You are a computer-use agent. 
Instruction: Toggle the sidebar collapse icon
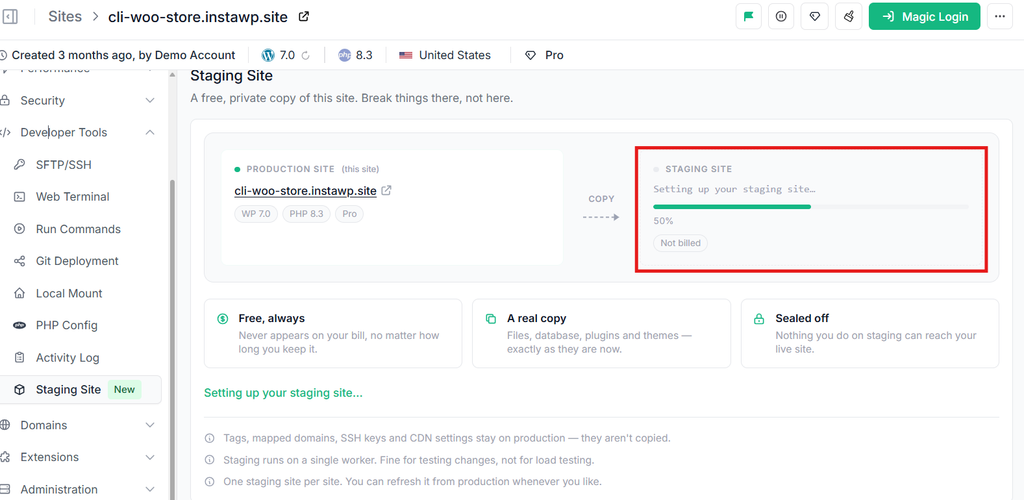pyautogui.click(x=10, y=16)
